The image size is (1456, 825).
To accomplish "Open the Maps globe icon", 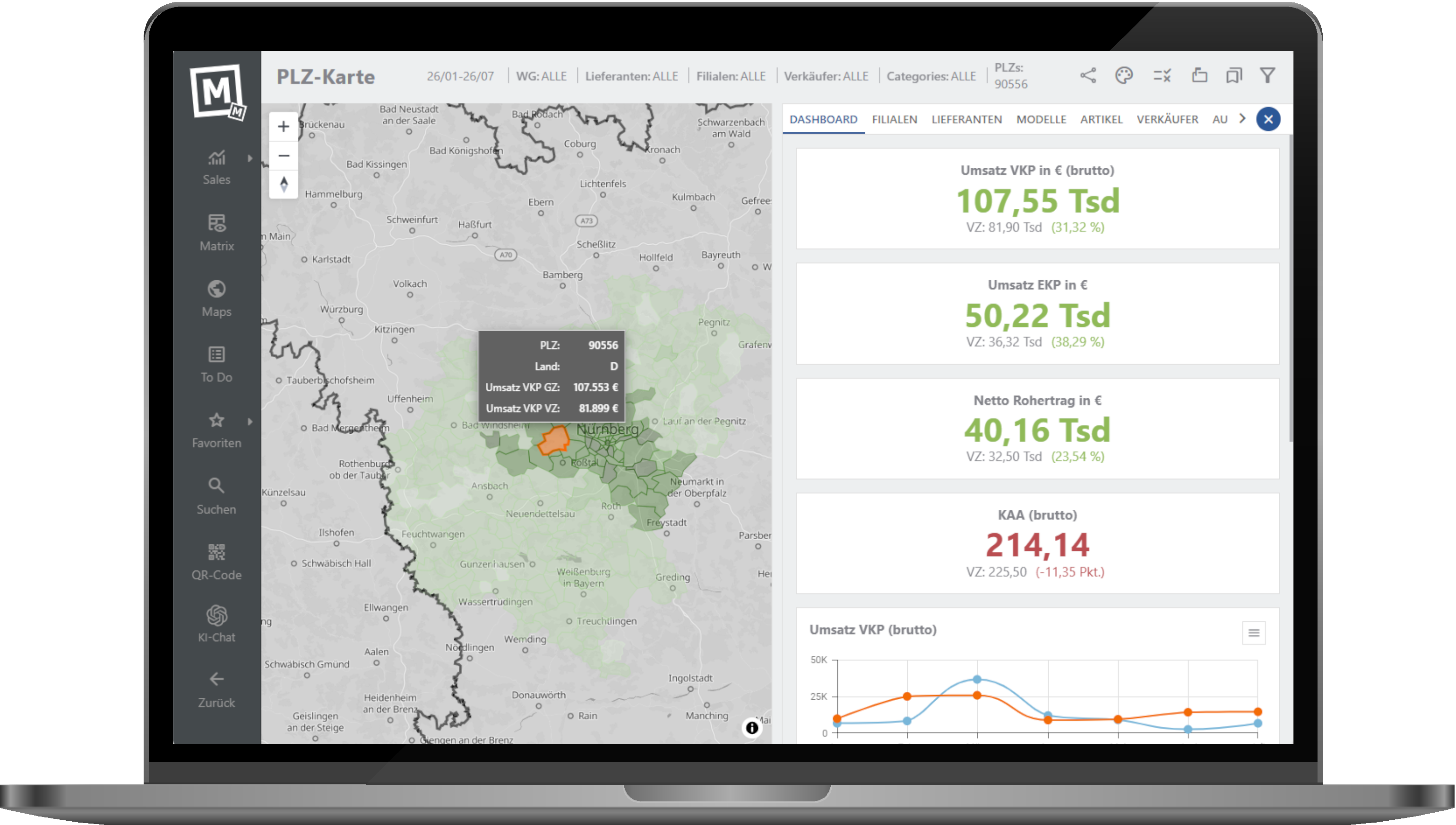I will (x=216, y=289).
